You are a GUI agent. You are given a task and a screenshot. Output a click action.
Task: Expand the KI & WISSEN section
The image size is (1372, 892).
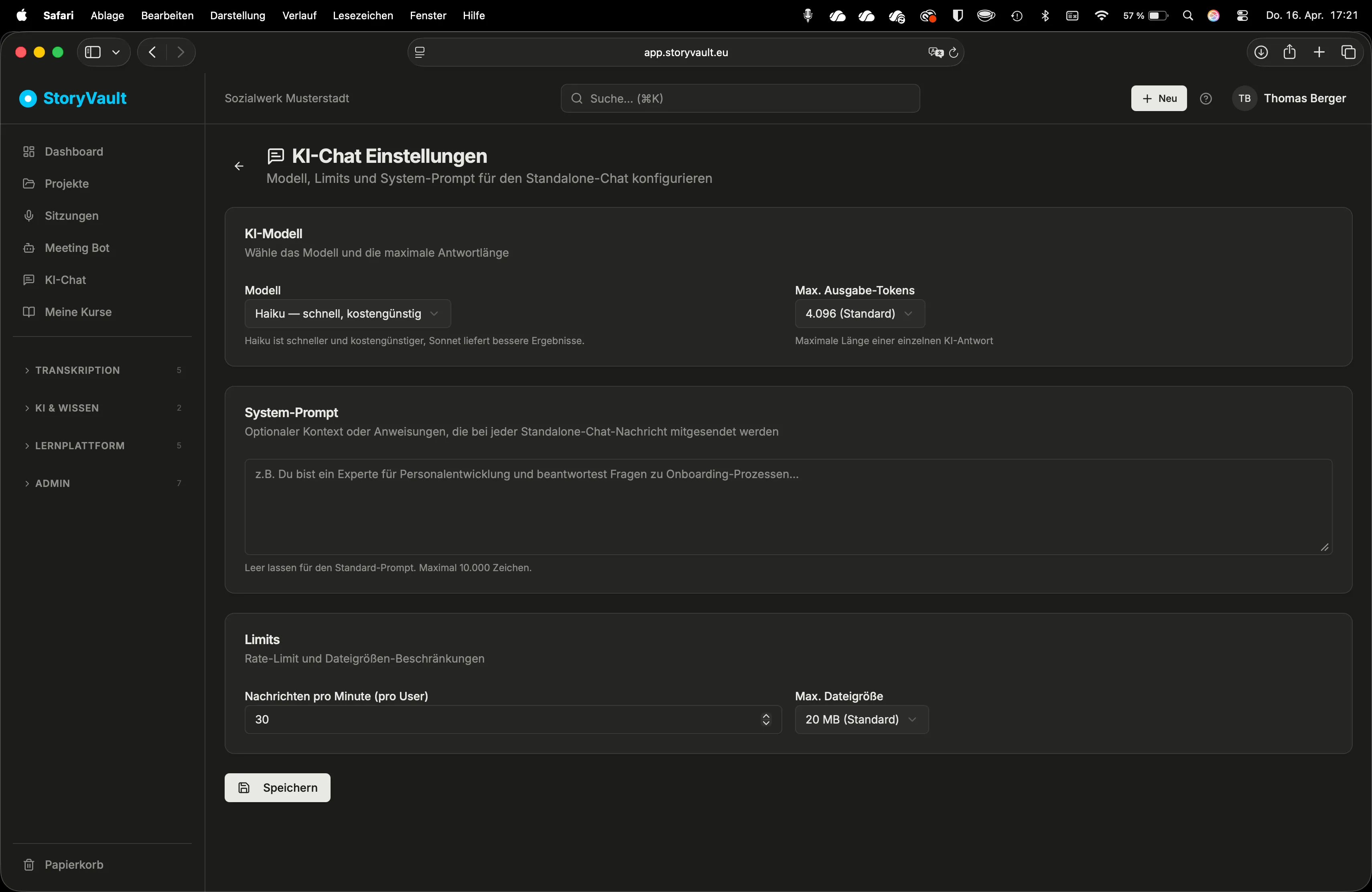[x=102, y=408]
